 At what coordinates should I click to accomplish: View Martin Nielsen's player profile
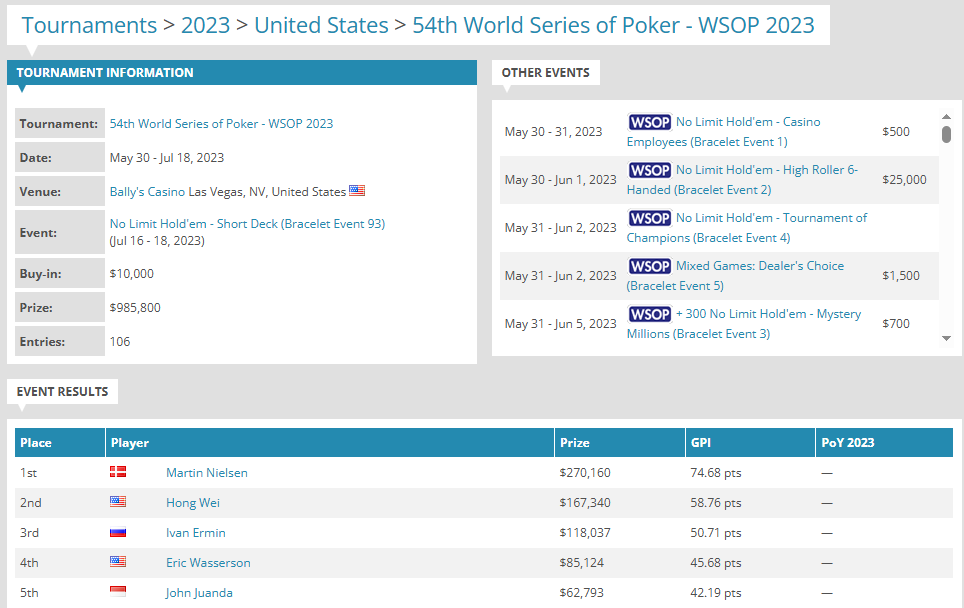[207, 472]
